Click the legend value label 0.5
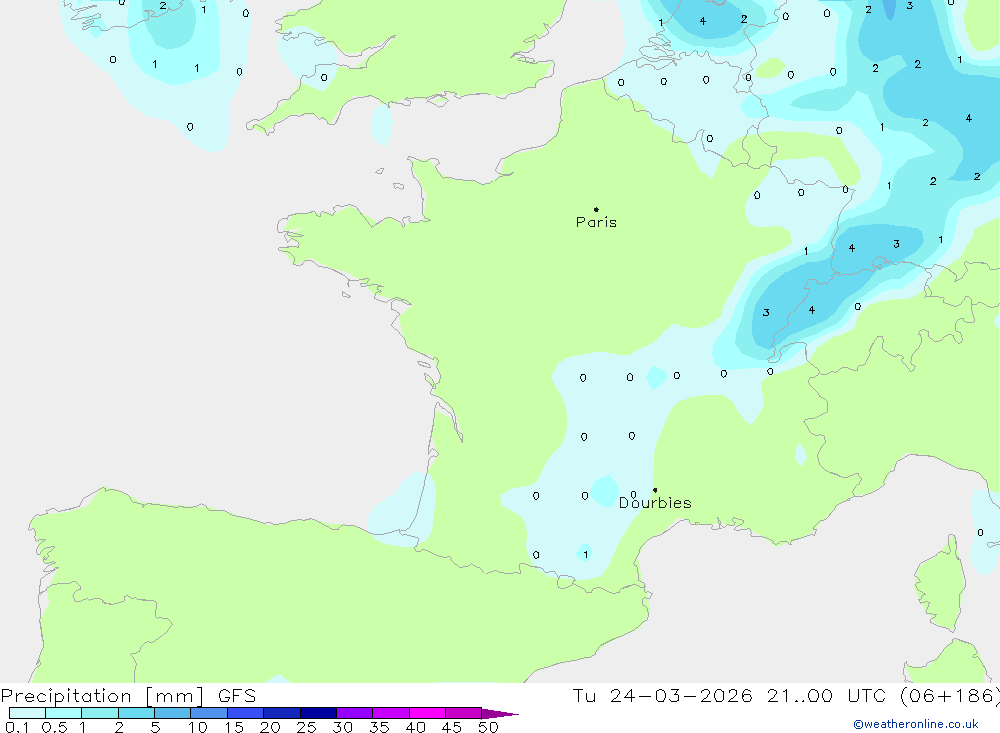Image resolution: width=1000 pixels, height=733 pixels. (54, 727)
